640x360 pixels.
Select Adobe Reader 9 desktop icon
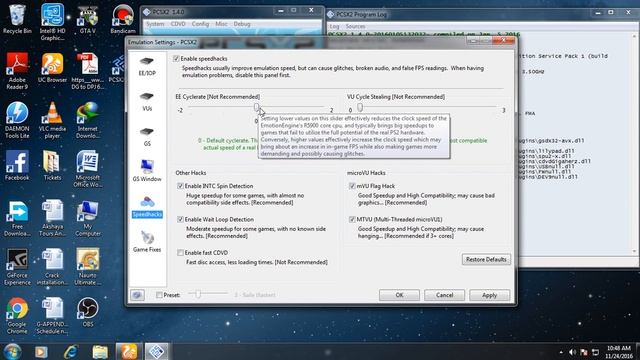[17, 71]
